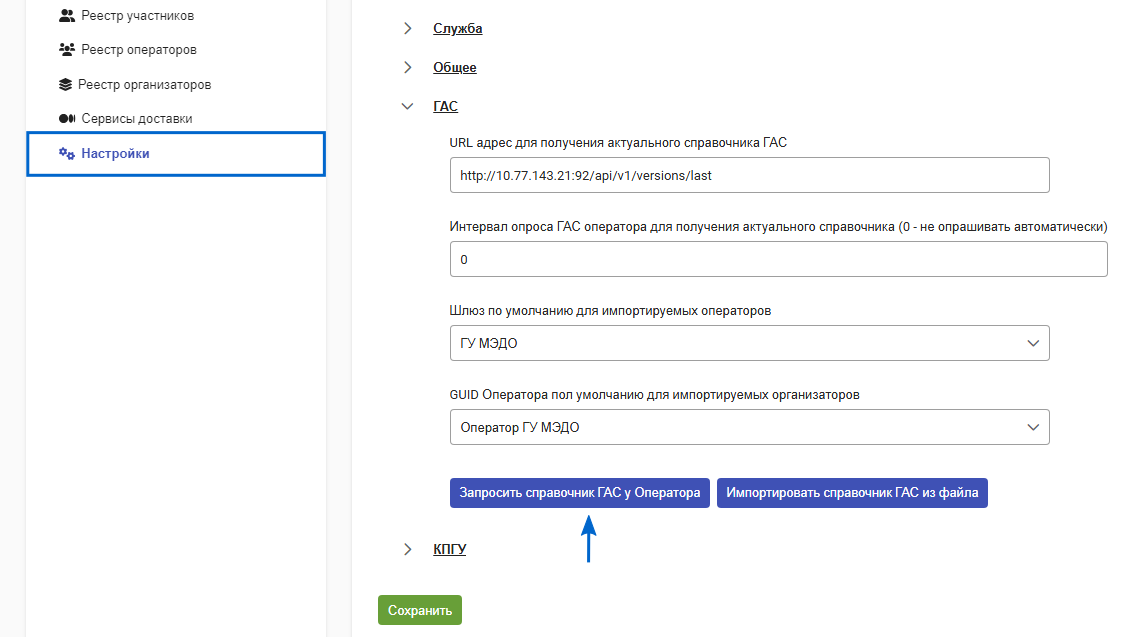Click the Реестр операторов group icon
The image size is (1126, 637).
(x=67, y=50)
